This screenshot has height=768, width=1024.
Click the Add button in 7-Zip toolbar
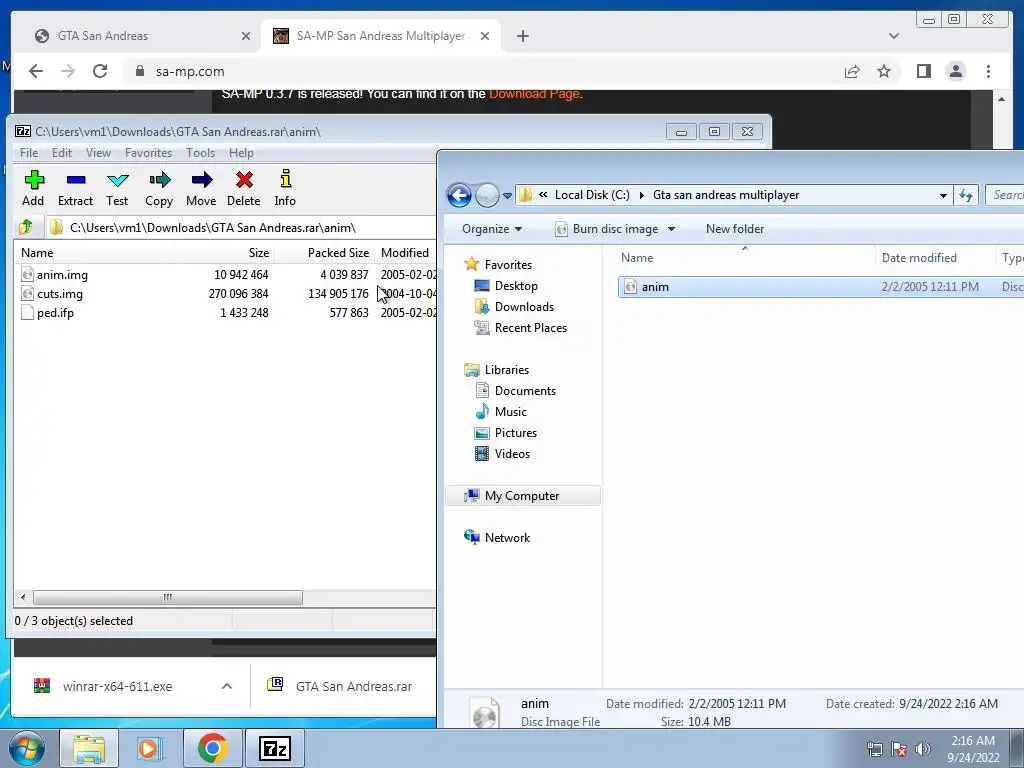click(x=33, y=188)
